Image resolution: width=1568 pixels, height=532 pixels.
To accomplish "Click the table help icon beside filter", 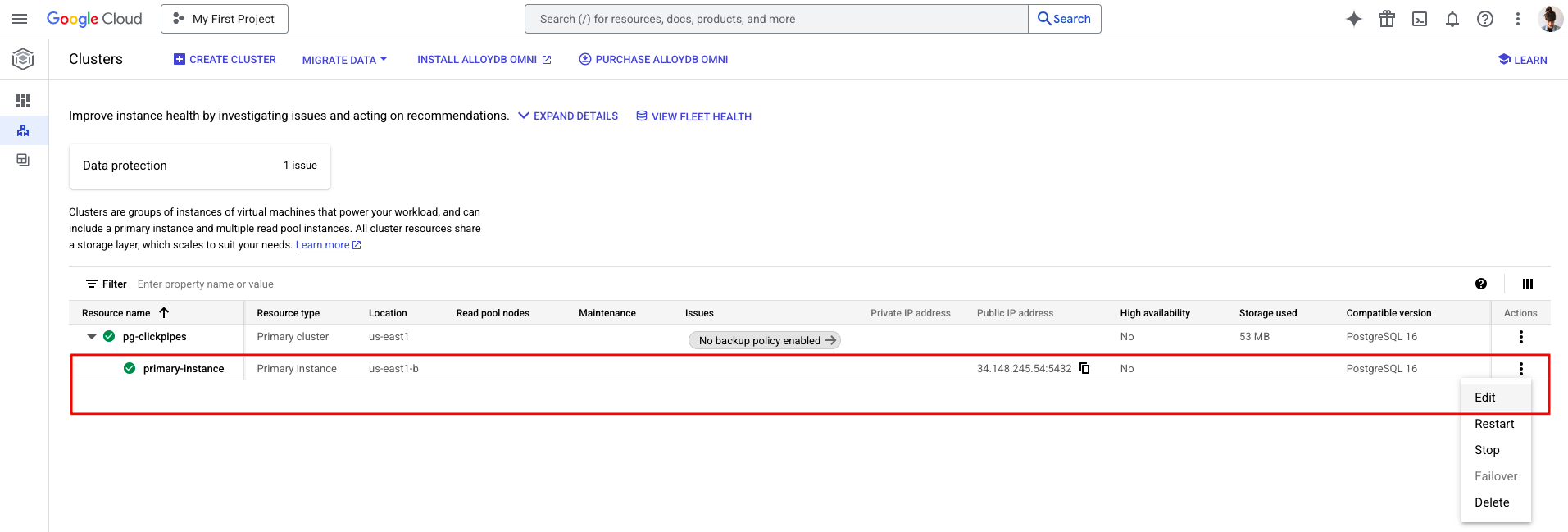I will click(x=1480, y=284).
